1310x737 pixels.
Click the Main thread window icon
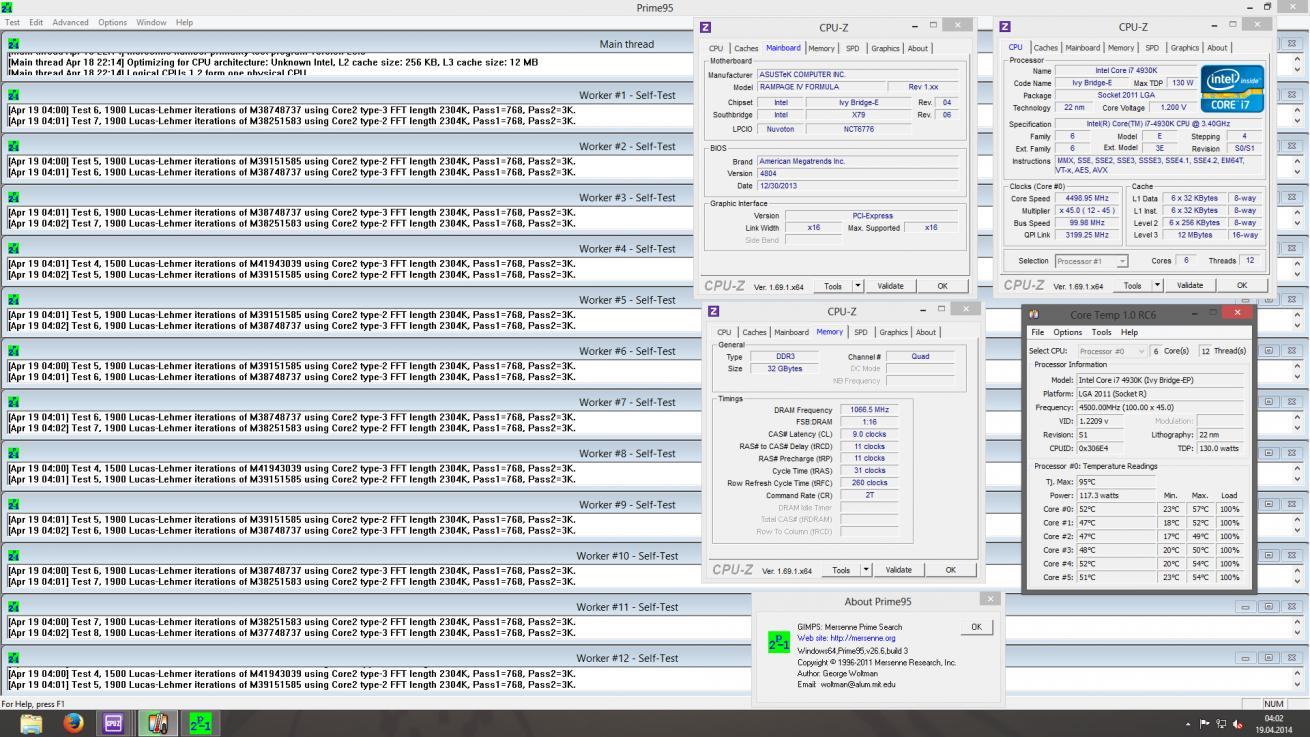pyautogui.click(x=13, y=44)
